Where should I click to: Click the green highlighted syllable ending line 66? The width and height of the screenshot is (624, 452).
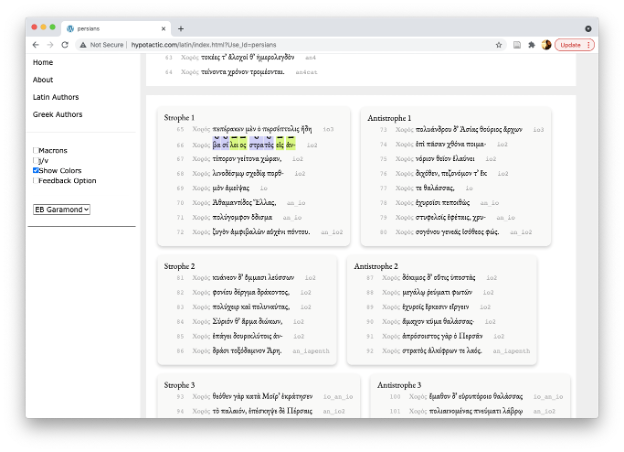[x=291, y=145]
